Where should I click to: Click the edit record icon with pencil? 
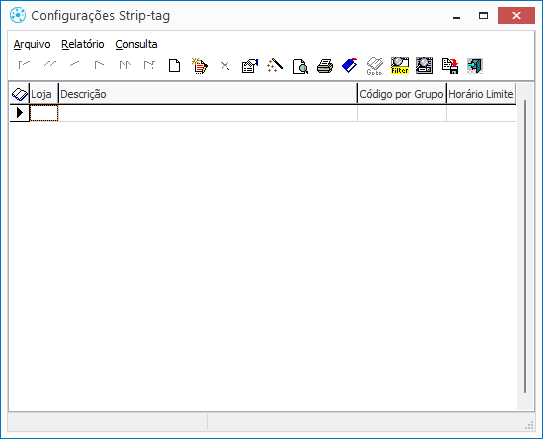[x=200, y=65]
